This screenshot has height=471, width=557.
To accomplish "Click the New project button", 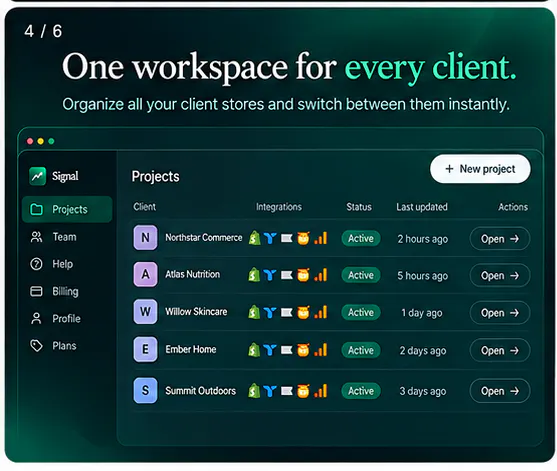I will pos(480,169).
